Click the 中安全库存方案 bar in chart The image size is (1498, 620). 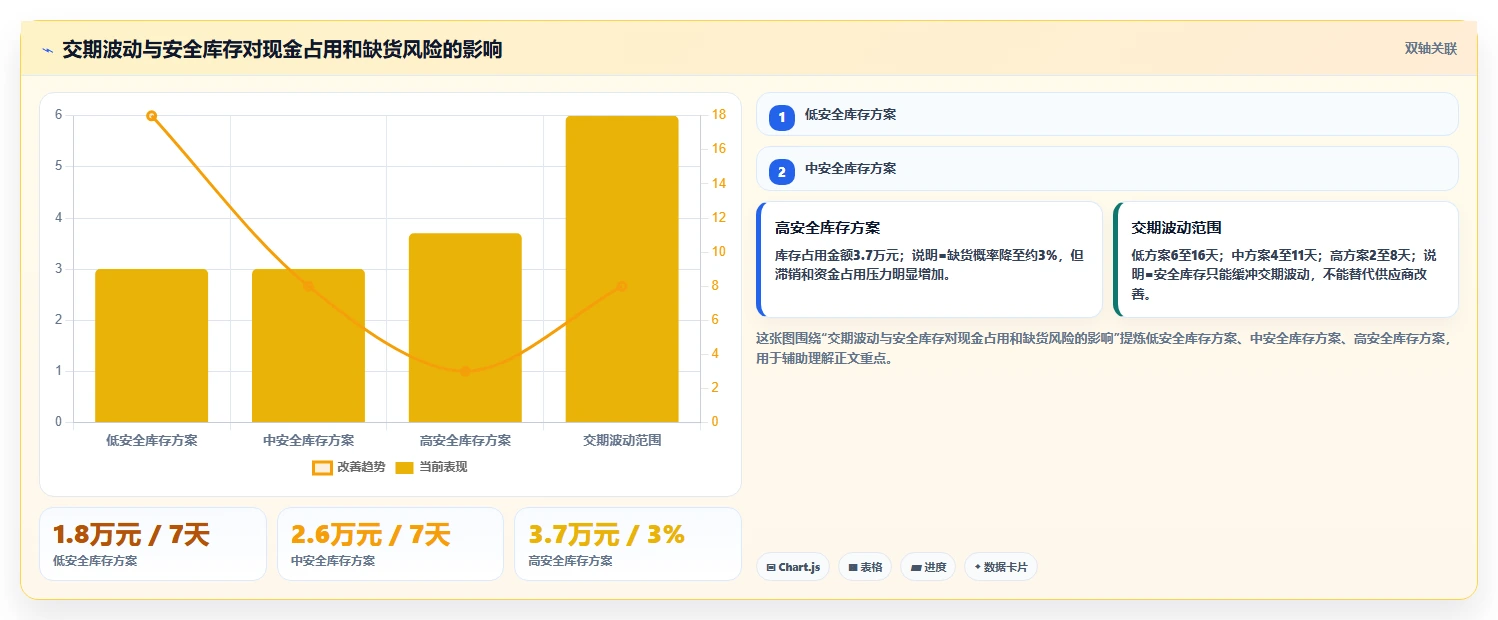pos(308,345)
